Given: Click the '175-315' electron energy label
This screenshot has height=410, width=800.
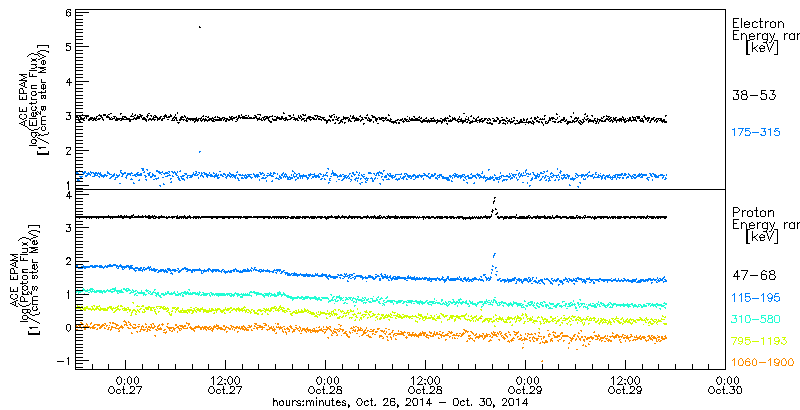Looking at the screenshot, I should click(756, 133).
